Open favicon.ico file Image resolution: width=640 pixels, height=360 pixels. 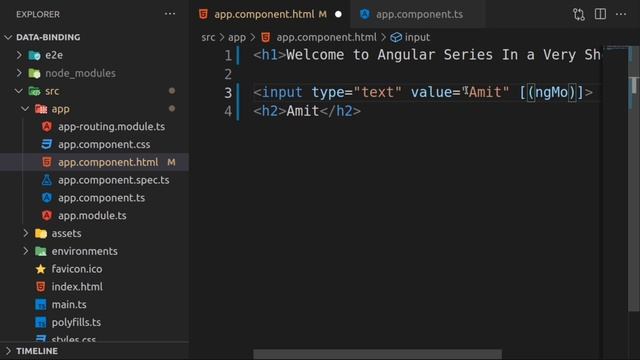click(x=77, y=269)
